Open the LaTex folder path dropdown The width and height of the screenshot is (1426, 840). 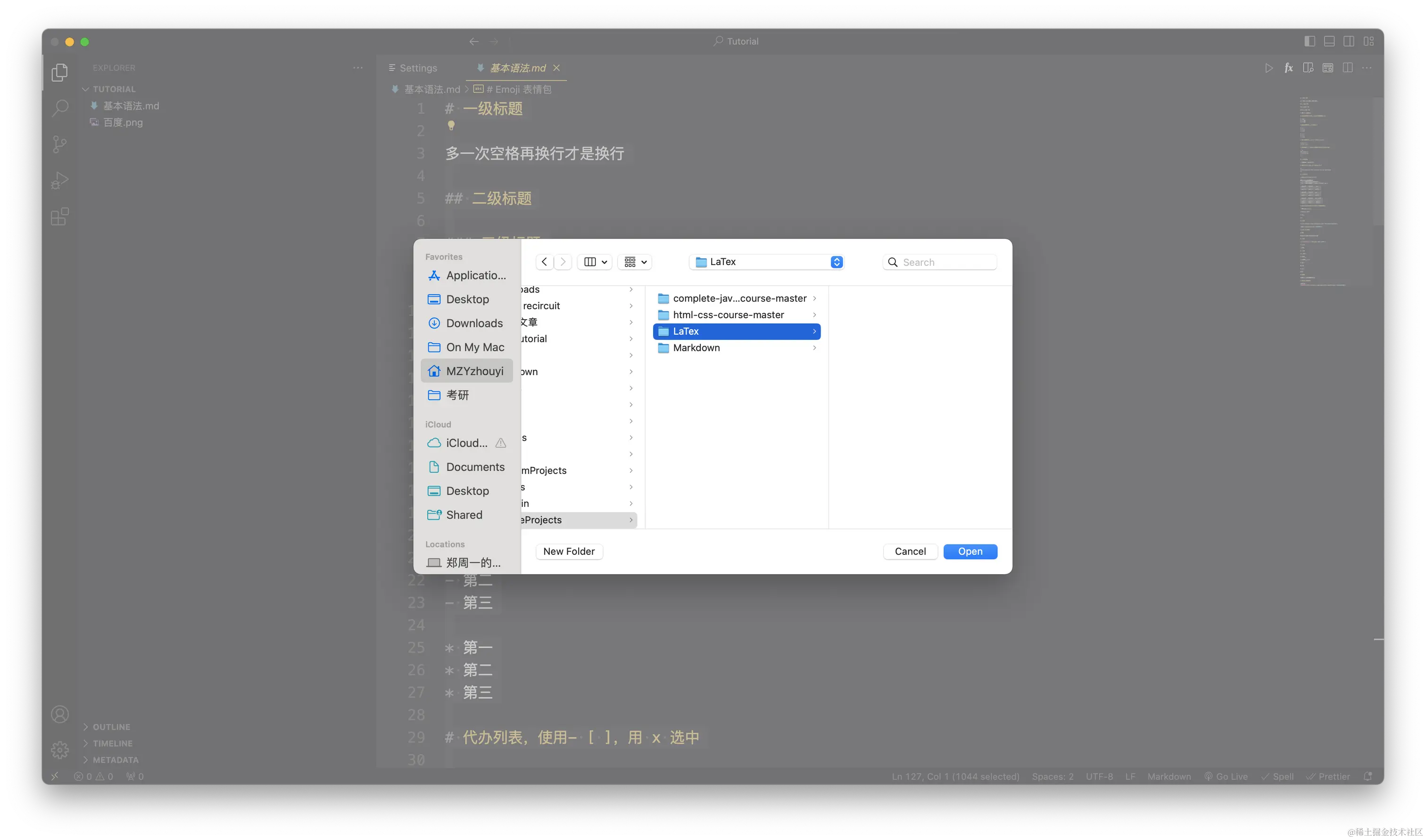click(x=766, y=262)
